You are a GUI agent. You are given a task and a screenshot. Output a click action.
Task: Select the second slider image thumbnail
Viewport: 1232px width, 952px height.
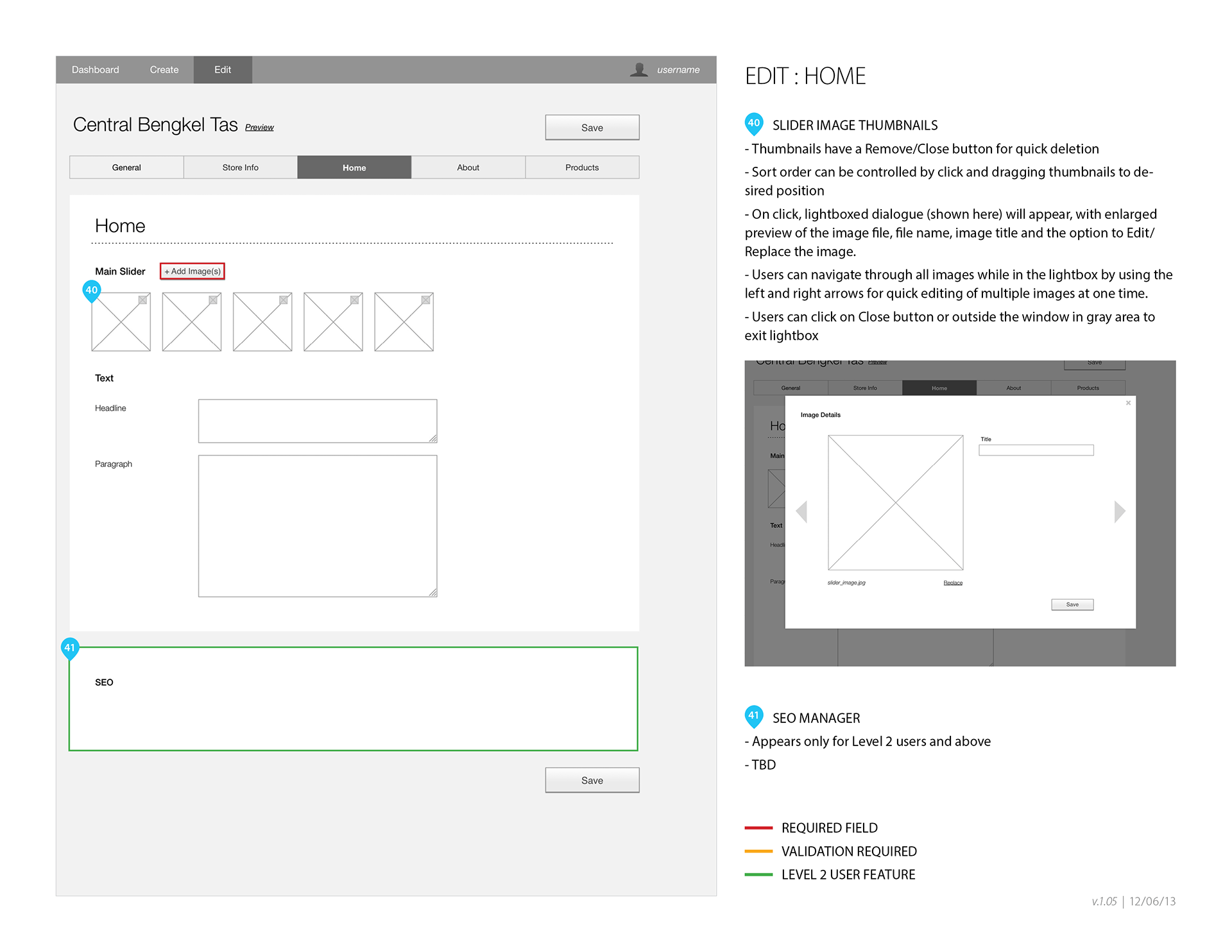192,322
